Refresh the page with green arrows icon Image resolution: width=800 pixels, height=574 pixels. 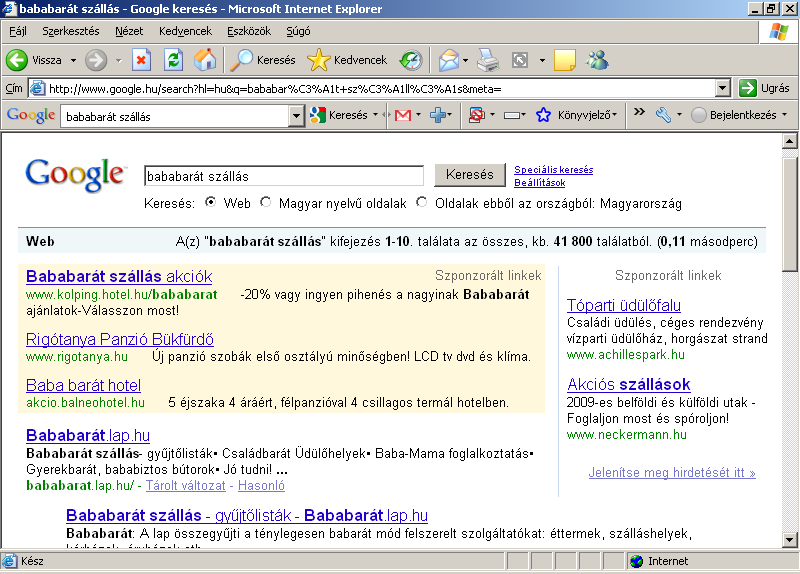click(x=173, y=60)
